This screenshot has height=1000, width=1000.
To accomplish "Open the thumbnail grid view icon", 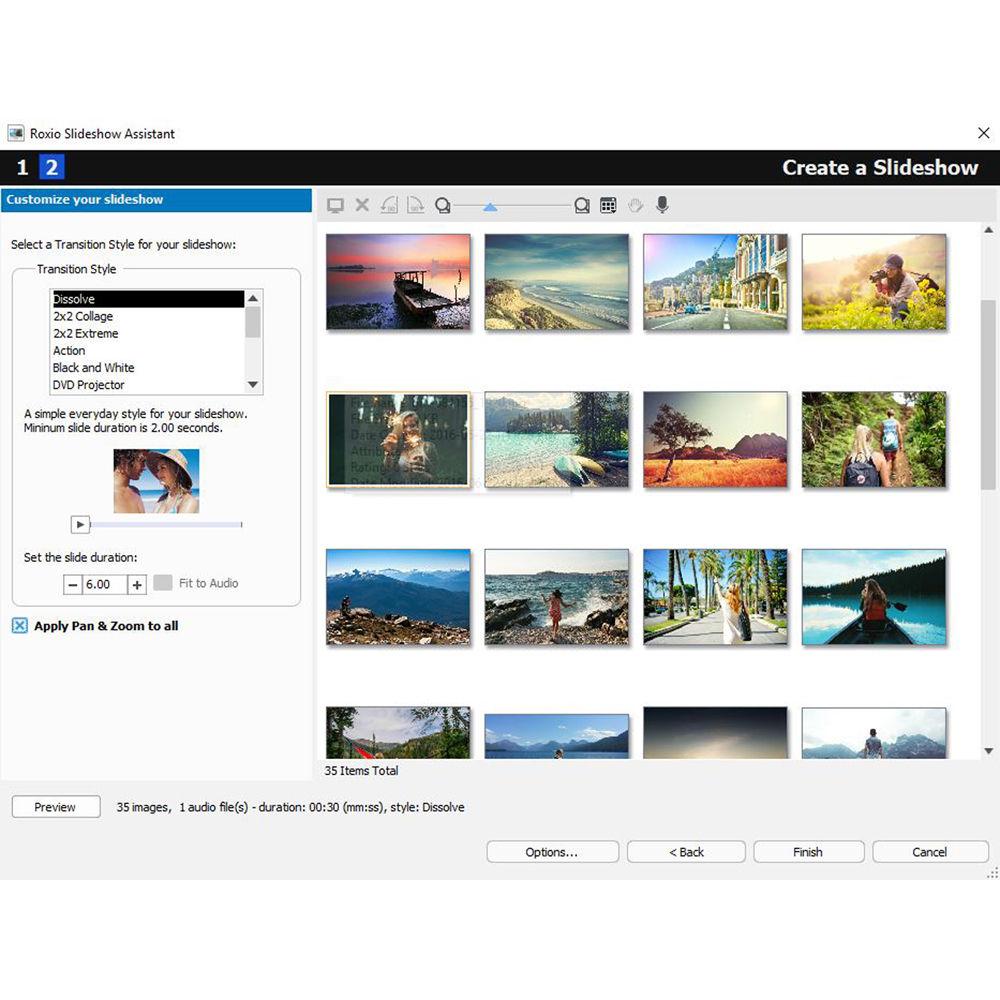I will [x=608, y=205].
